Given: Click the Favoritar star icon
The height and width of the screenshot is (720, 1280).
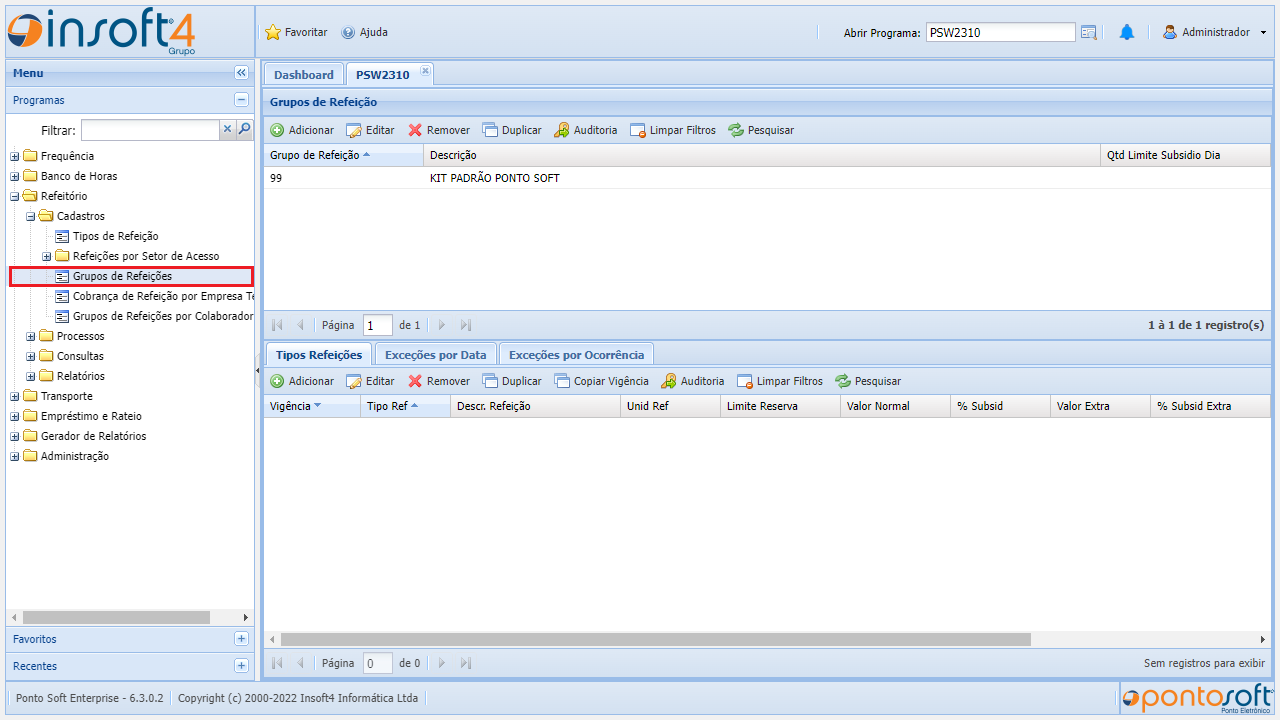Looking at the screenshot, I should (273, 32).
